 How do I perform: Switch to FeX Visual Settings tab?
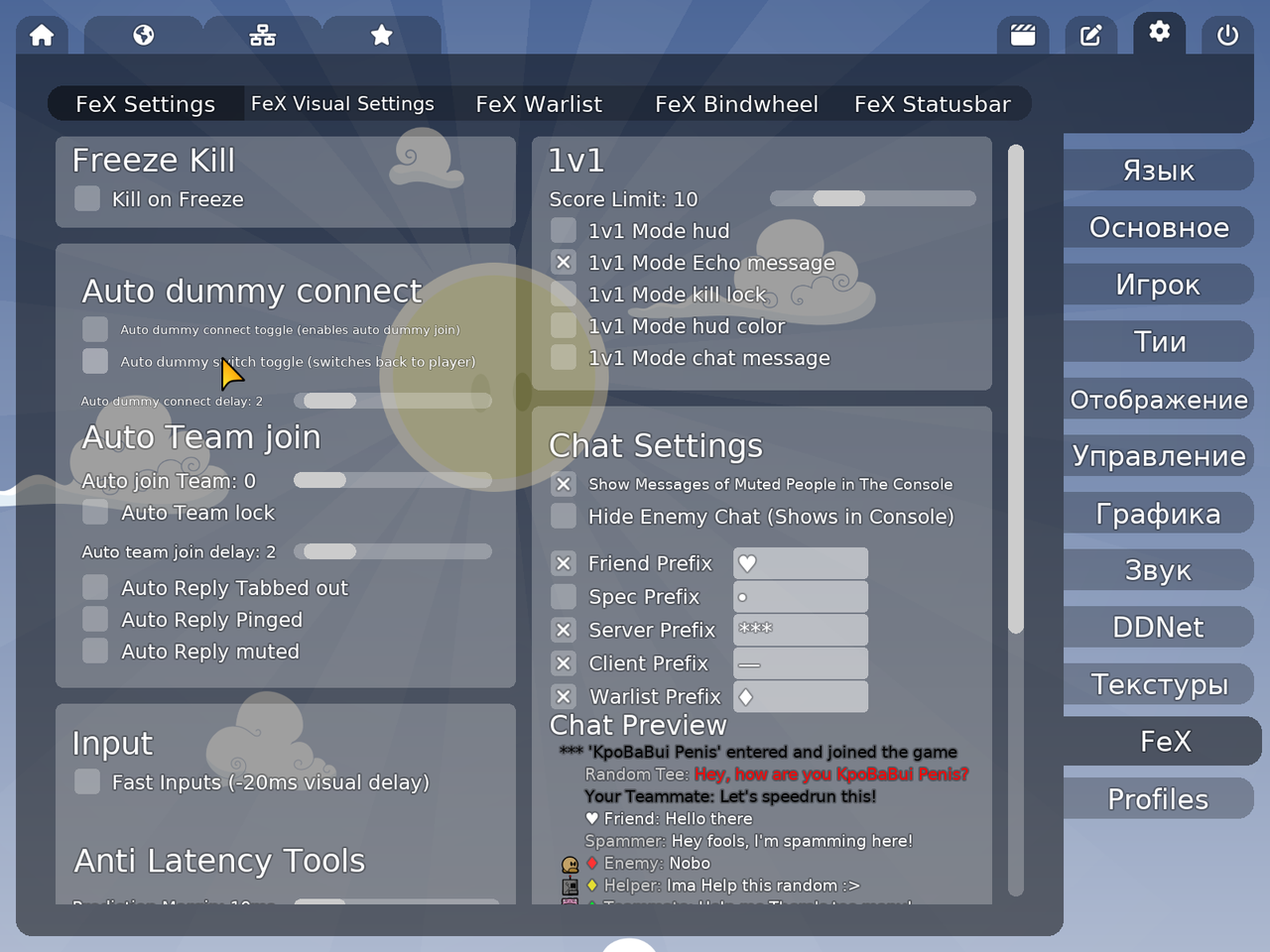coord(342,104)
